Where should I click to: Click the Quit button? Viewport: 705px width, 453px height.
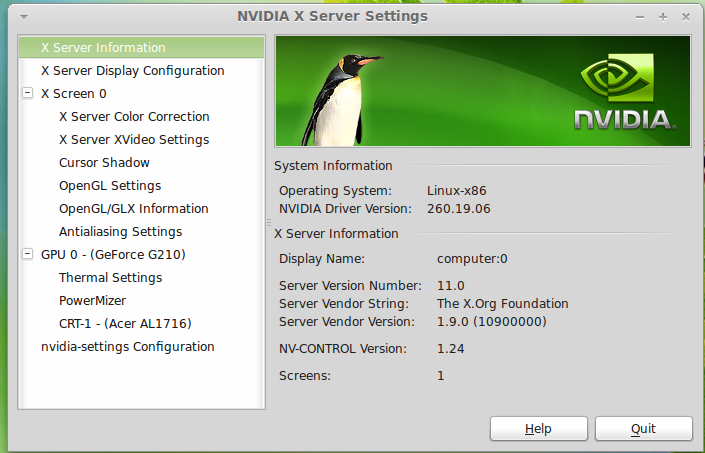(643, 429)
